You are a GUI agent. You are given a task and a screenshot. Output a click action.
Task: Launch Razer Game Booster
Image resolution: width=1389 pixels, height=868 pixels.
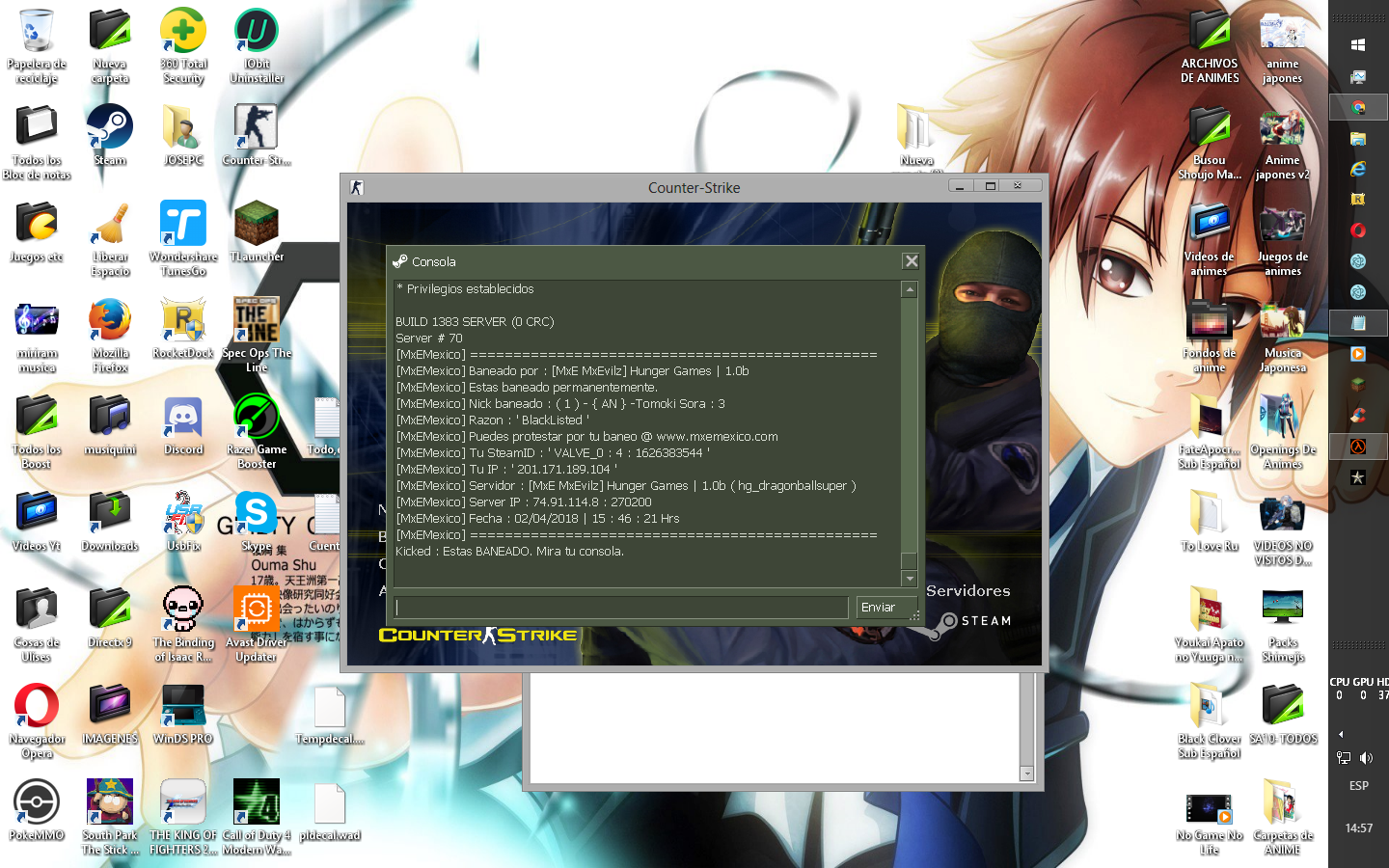pos(257,431)
